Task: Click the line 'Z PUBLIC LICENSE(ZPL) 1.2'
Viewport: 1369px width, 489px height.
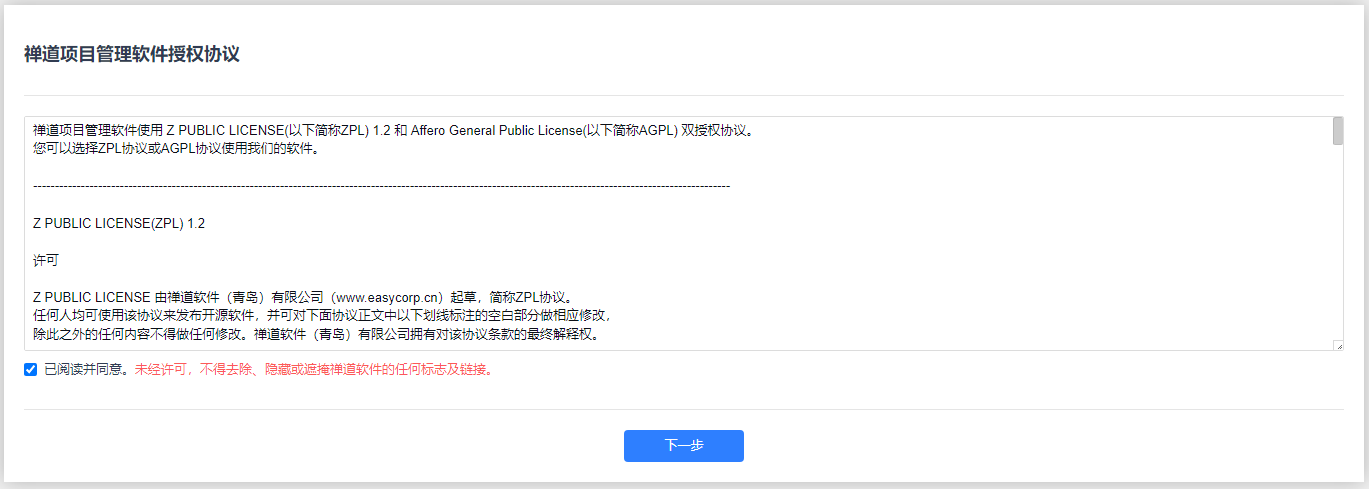Action: click(119, 224)
